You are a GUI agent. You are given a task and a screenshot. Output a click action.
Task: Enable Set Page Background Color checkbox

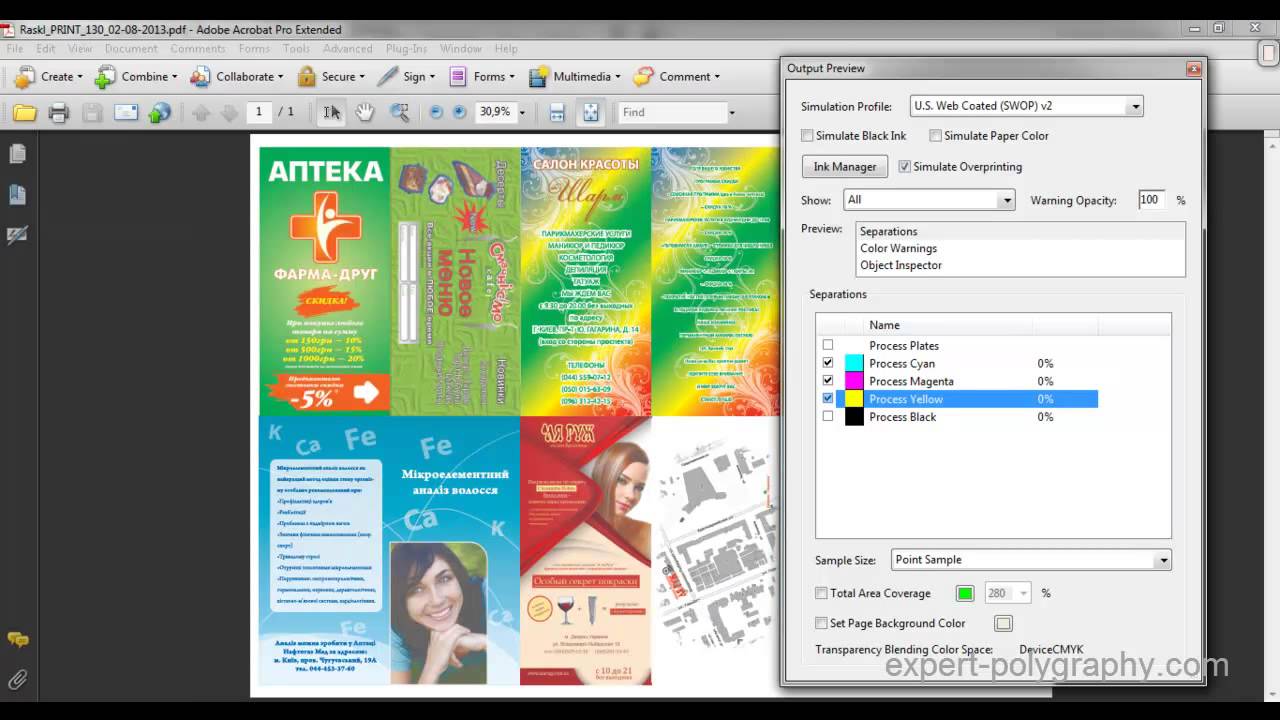click(x=821, y=624)
